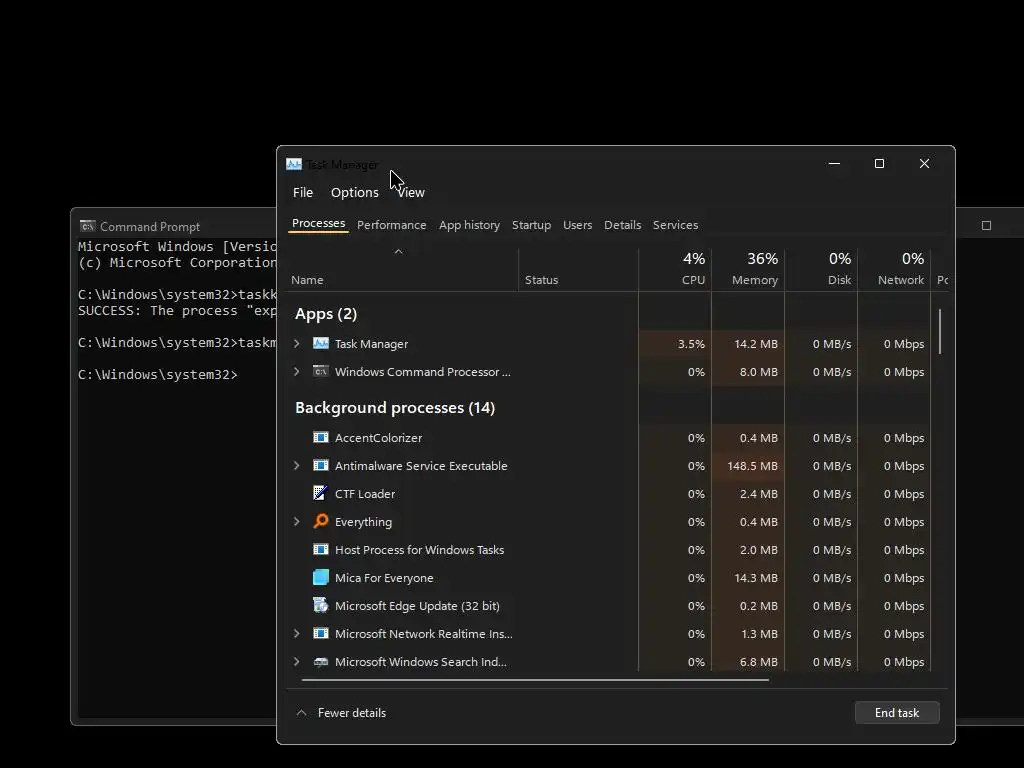The image size is (1024, 768).
Task: Open the Options menu
Action: pos(355,193)
